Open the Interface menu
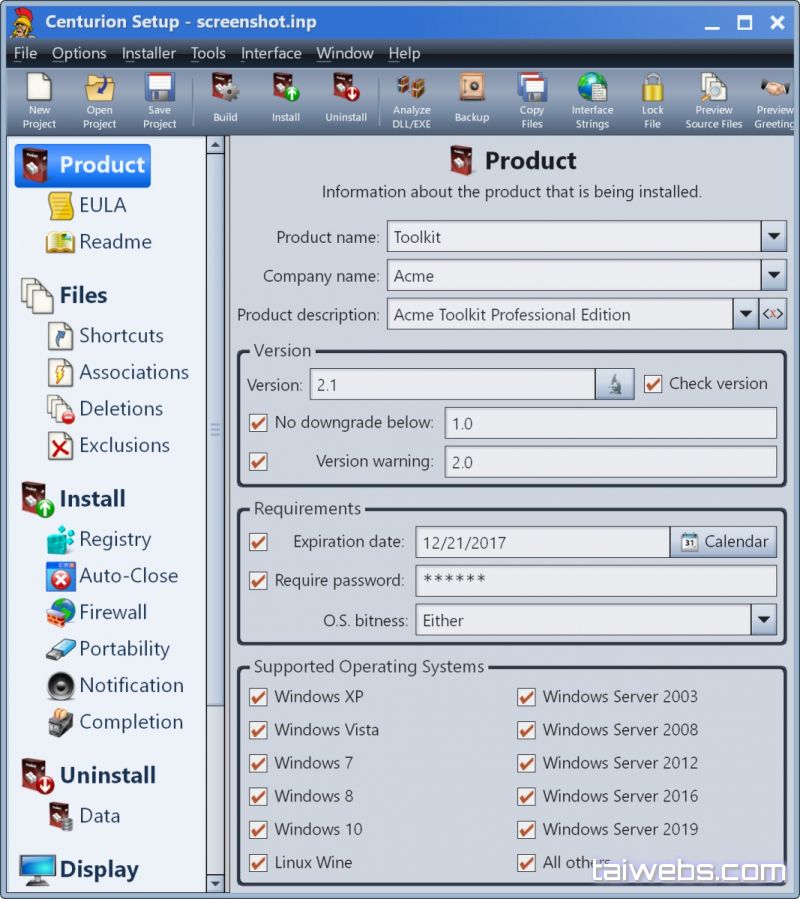The image size is (800, 899). [271, 53]
